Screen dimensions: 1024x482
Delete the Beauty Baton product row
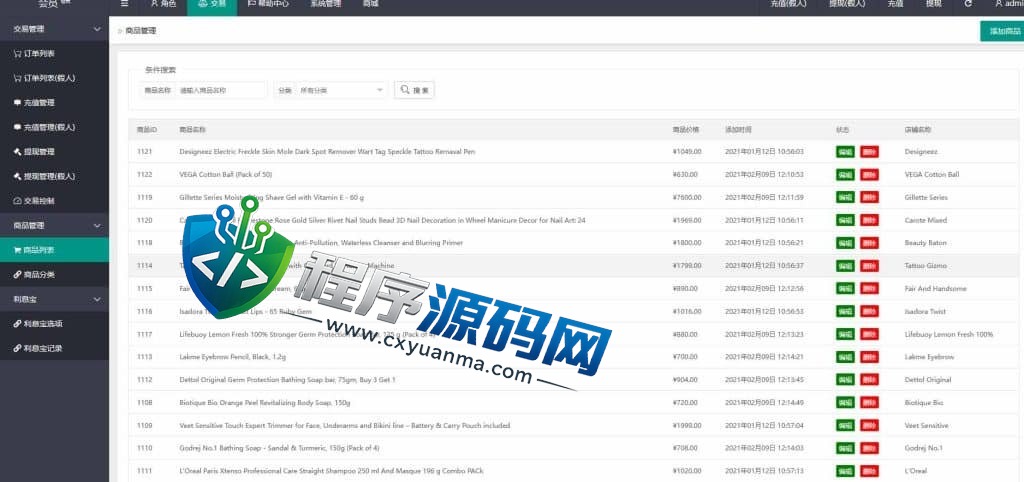869,243
